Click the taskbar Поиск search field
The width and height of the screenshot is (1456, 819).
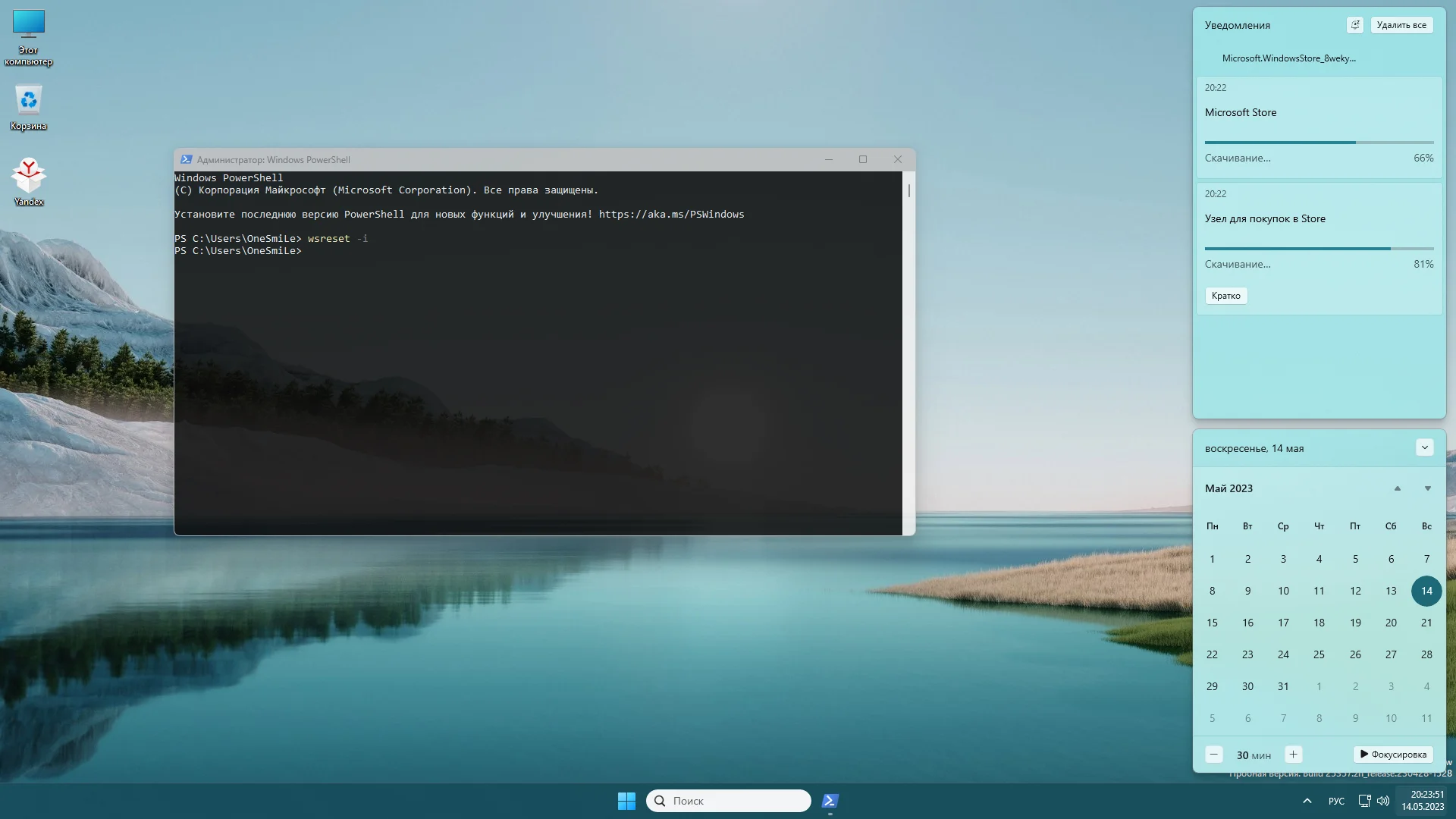click(x=728, y=801)
